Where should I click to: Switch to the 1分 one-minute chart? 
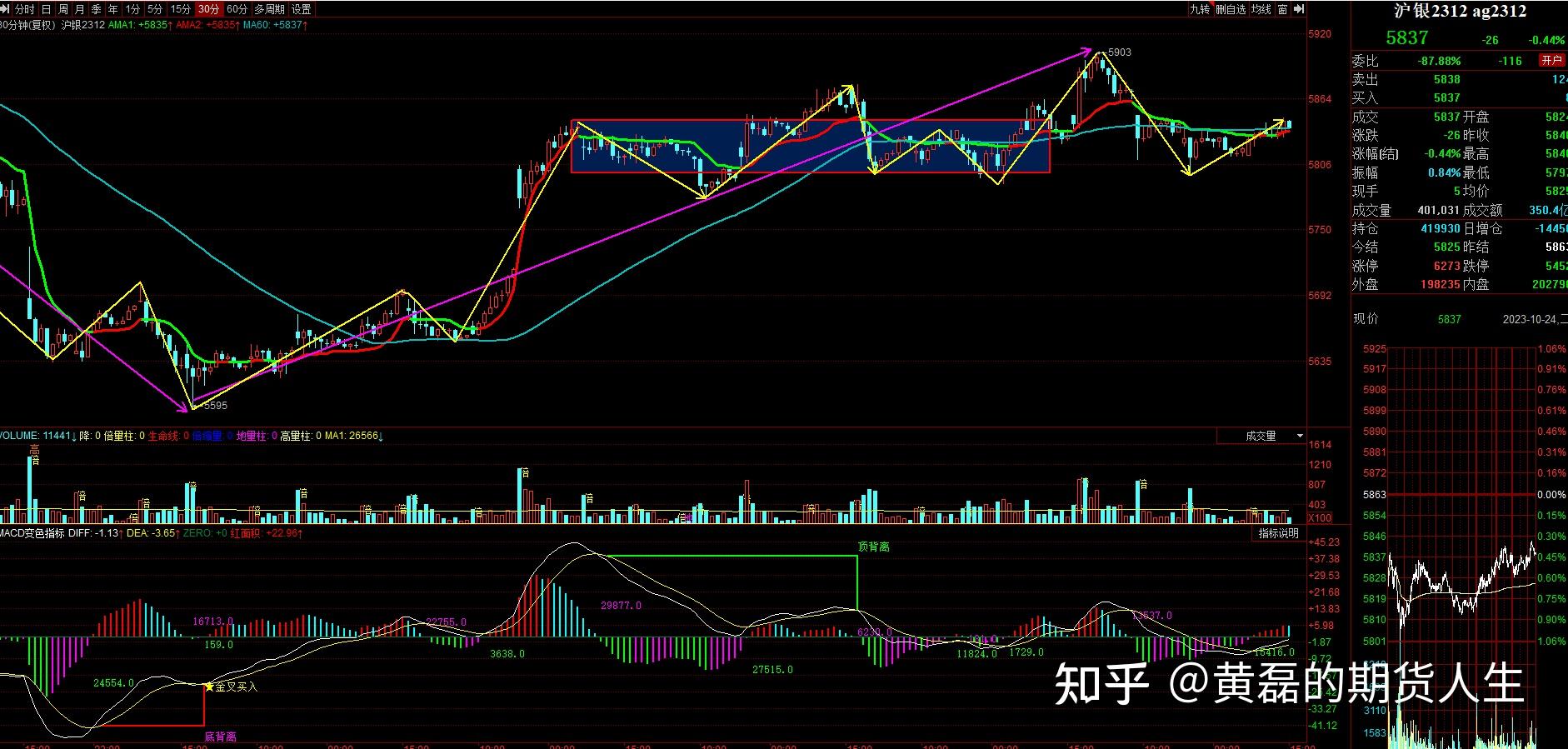click(133, 9)
